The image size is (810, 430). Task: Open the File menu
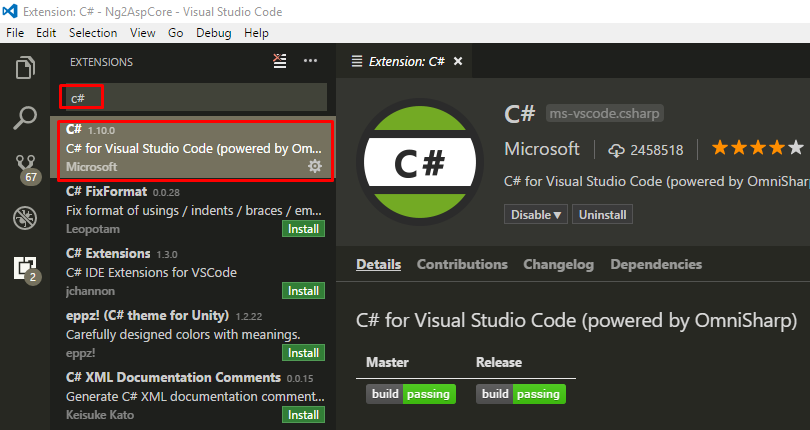point(15,33)
